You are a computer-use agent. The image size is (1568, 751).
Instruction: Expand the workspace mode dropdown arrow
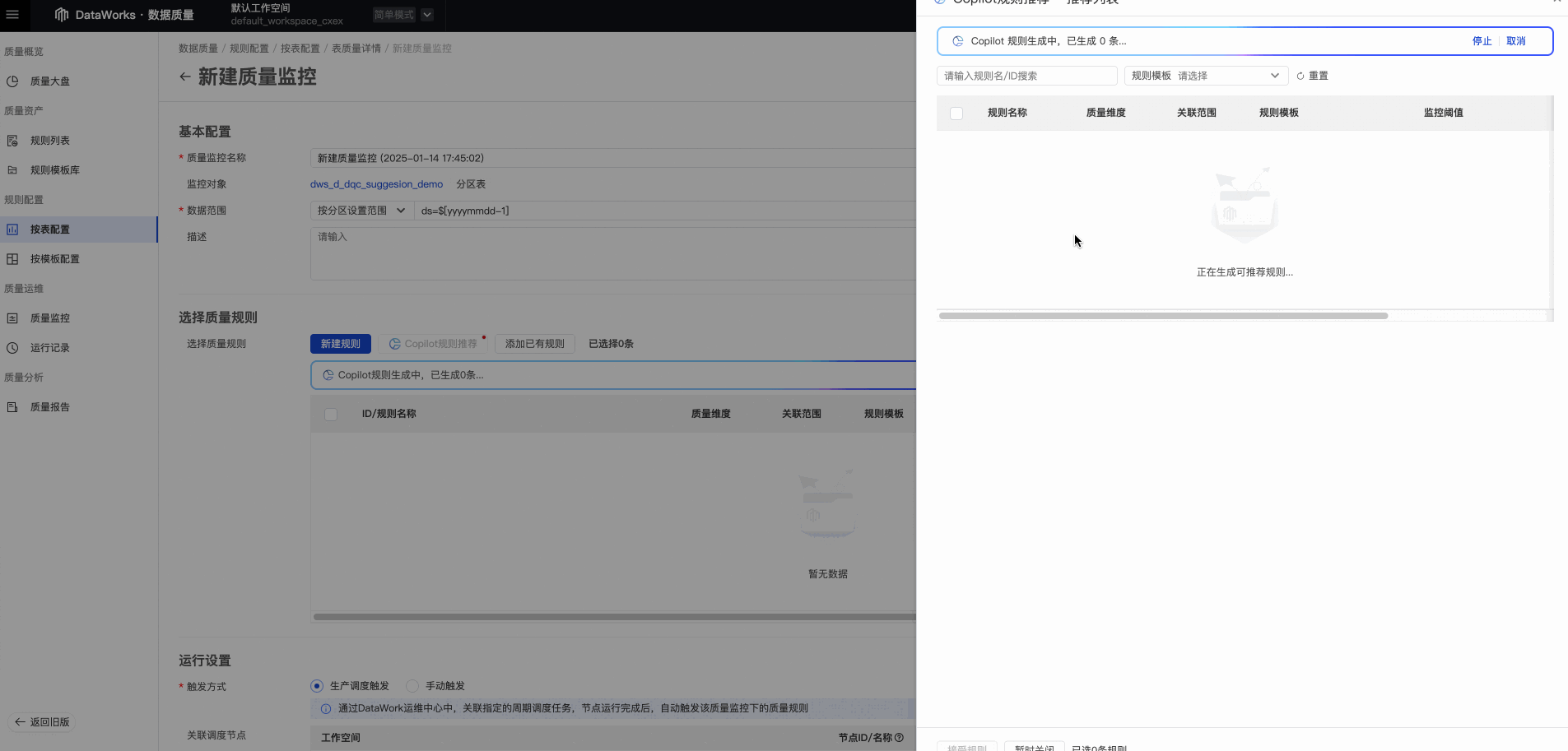pos(427,15)
